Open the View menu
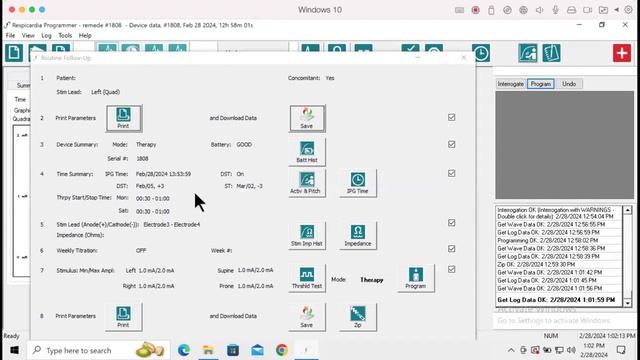 coord(28,36)
